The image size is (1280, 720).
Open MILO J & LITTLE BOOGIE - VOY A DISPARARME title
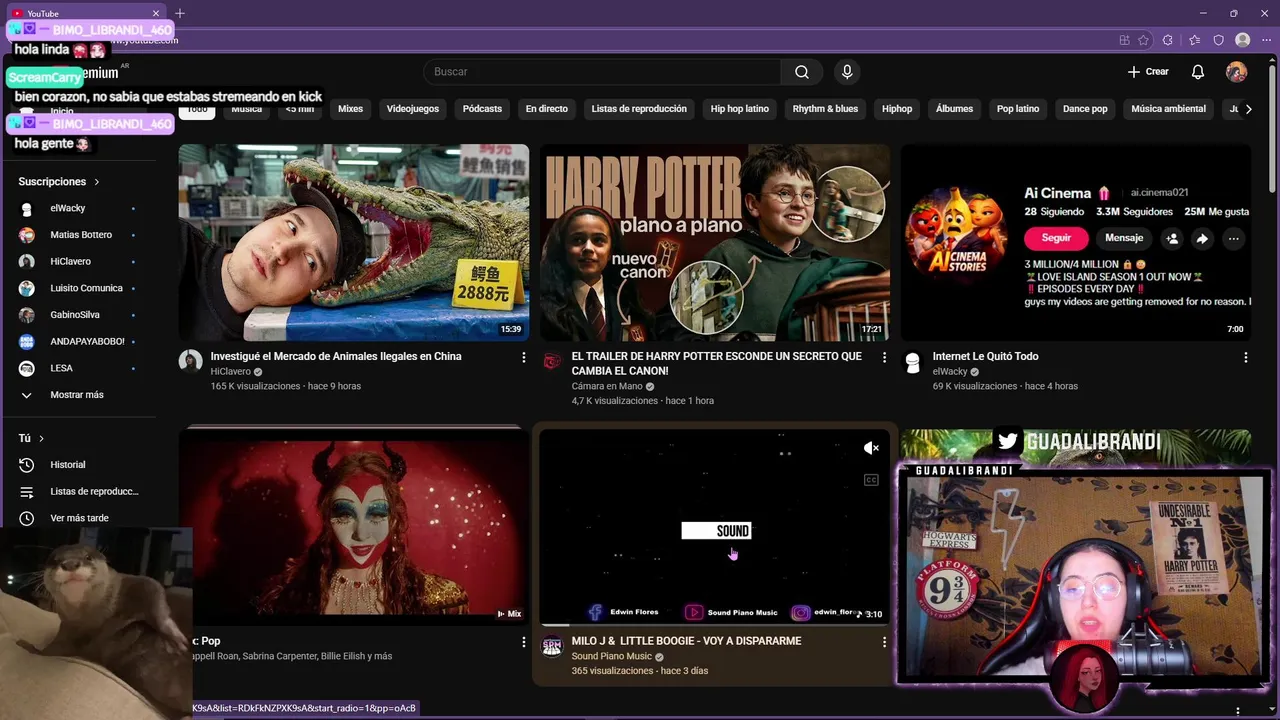tap(686, 641)
